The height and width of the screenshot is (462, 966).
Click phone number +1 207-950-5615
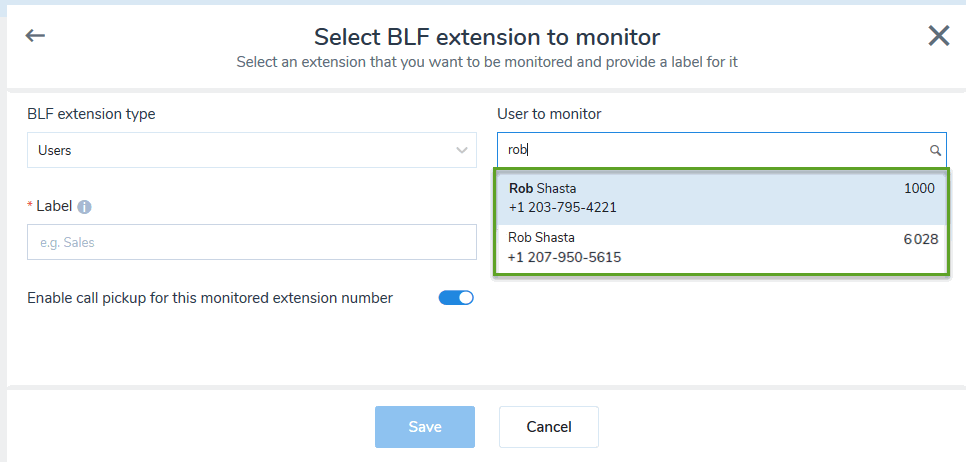coord(564,257)
